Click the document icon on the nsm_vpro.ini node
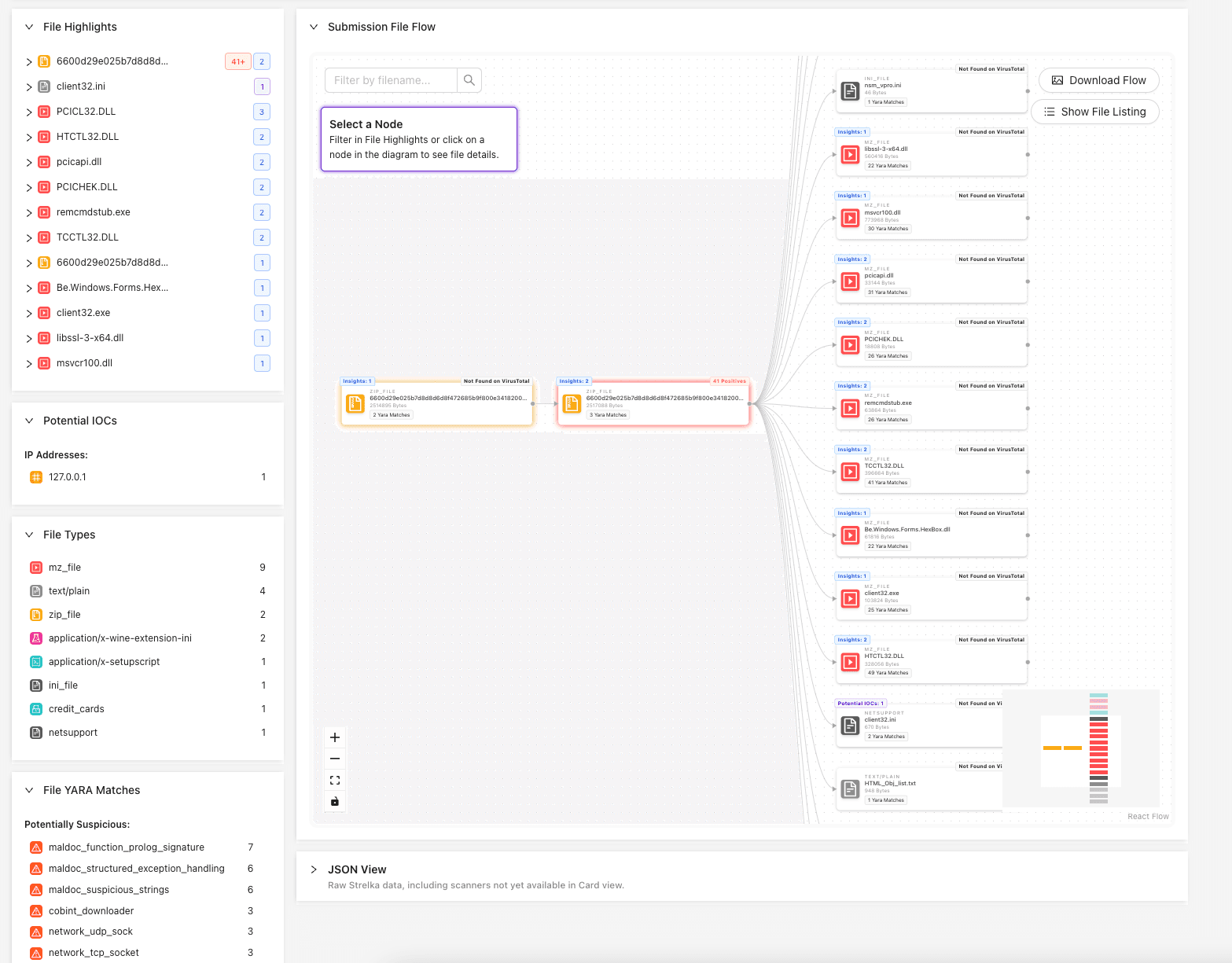This screenshot has height=963, width=1232. pos(849,90)
